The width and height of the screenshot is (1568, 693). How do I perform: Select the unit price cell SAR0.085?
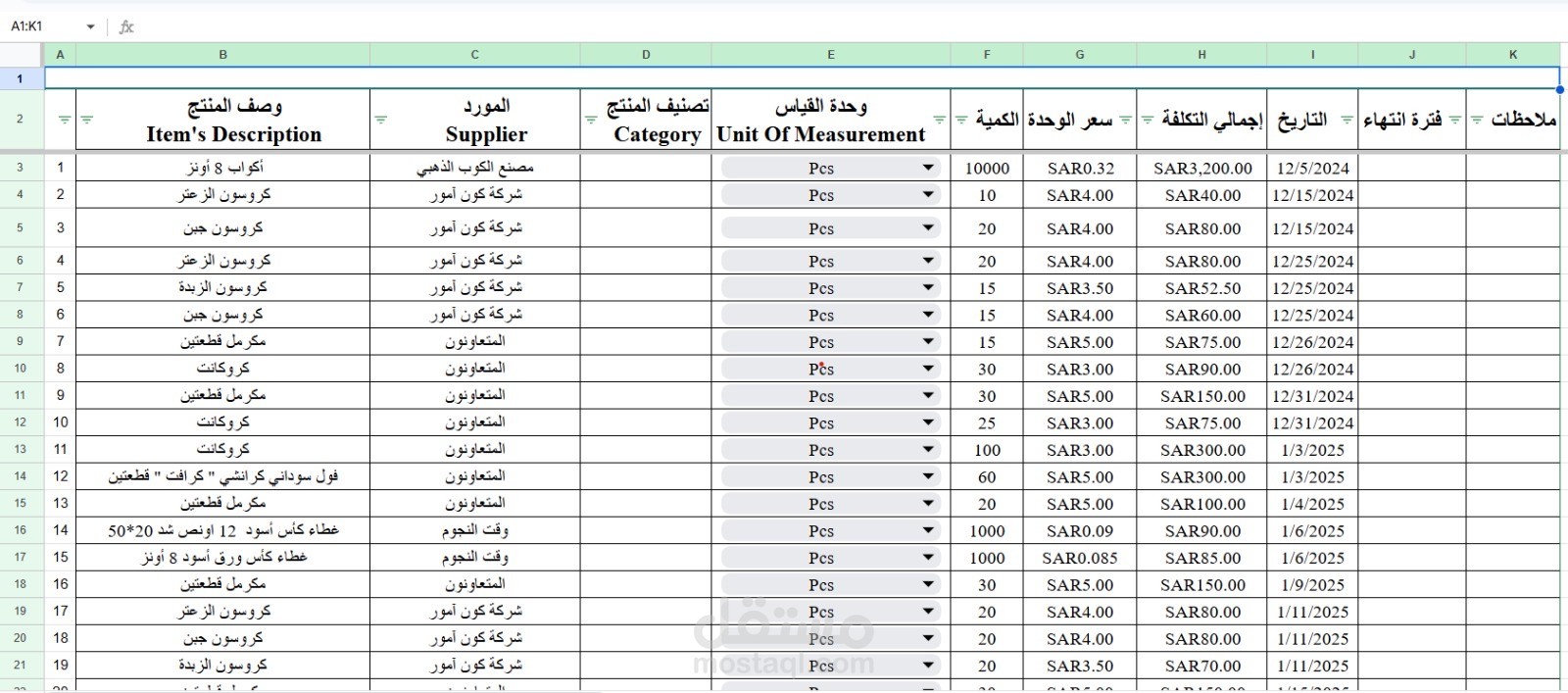point(1080,558)
